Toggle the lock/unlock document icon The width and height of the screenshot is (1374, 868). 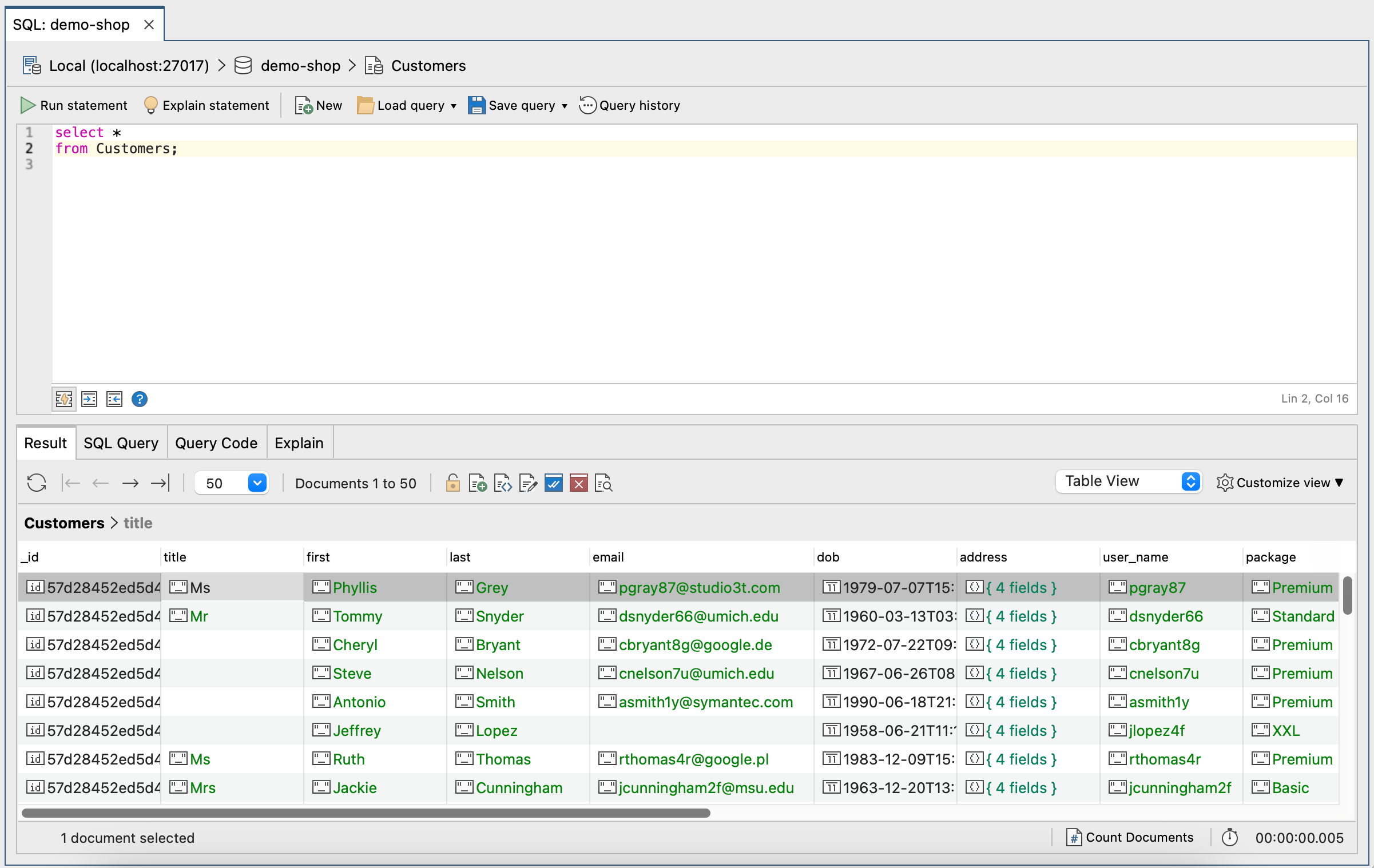click(452, 483)
